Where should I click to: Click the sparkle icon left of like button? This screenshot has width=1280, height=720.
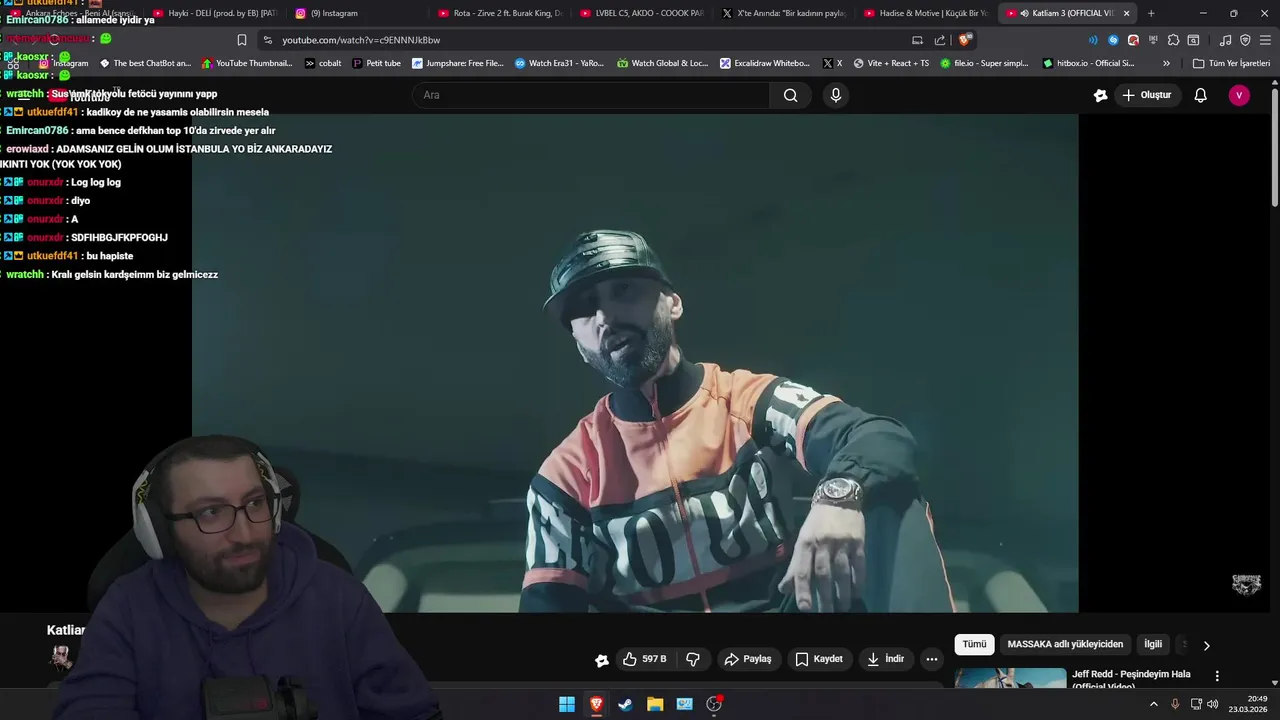click(x=601, y=660)
